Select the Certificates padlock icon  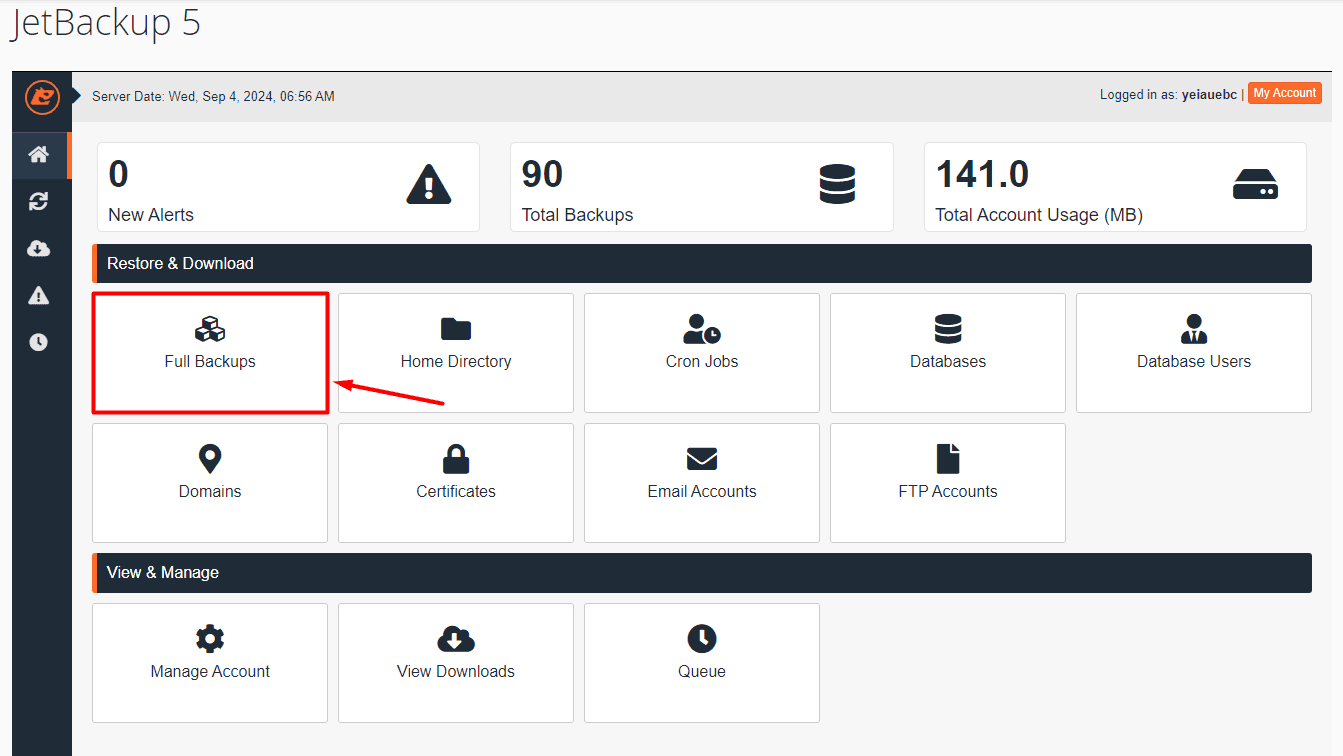455,458
